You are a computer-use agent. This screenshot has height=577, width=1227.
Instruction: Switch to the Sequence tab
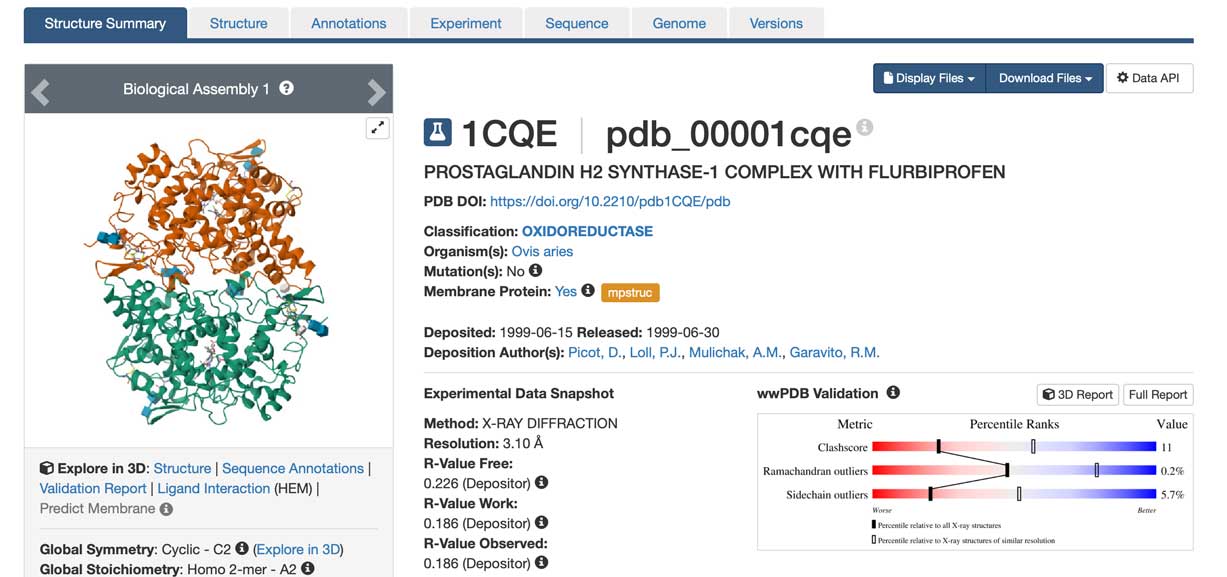click(576, 22)
